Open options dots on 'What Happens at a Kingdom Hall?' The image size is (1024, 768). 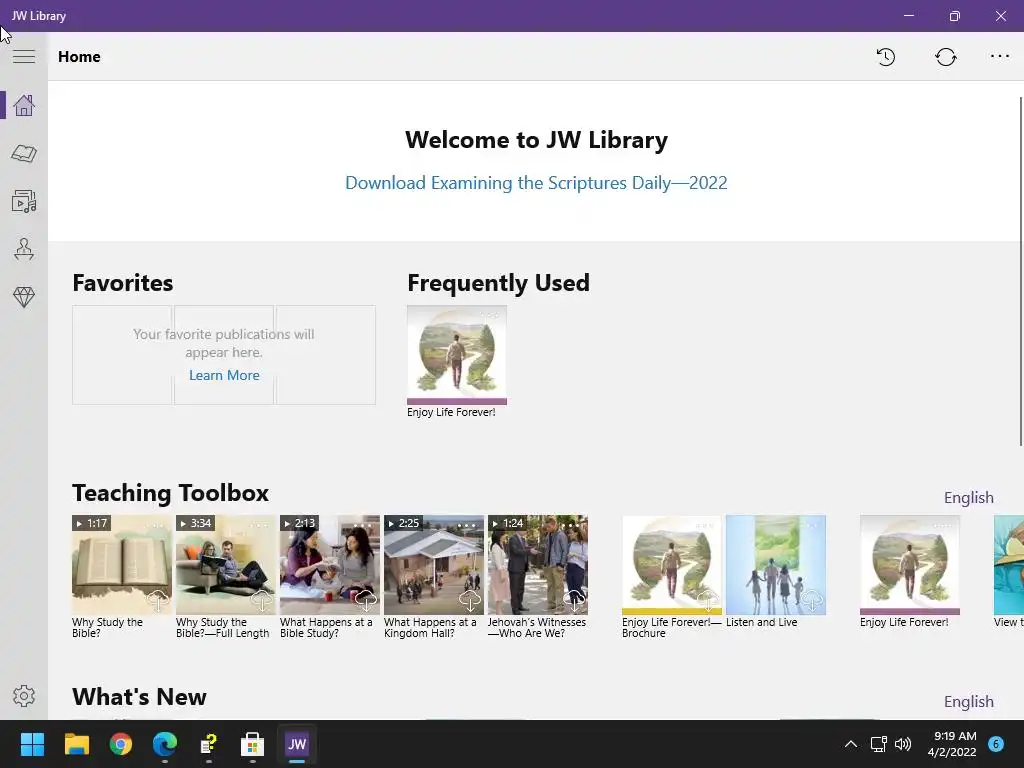point(466,525)
